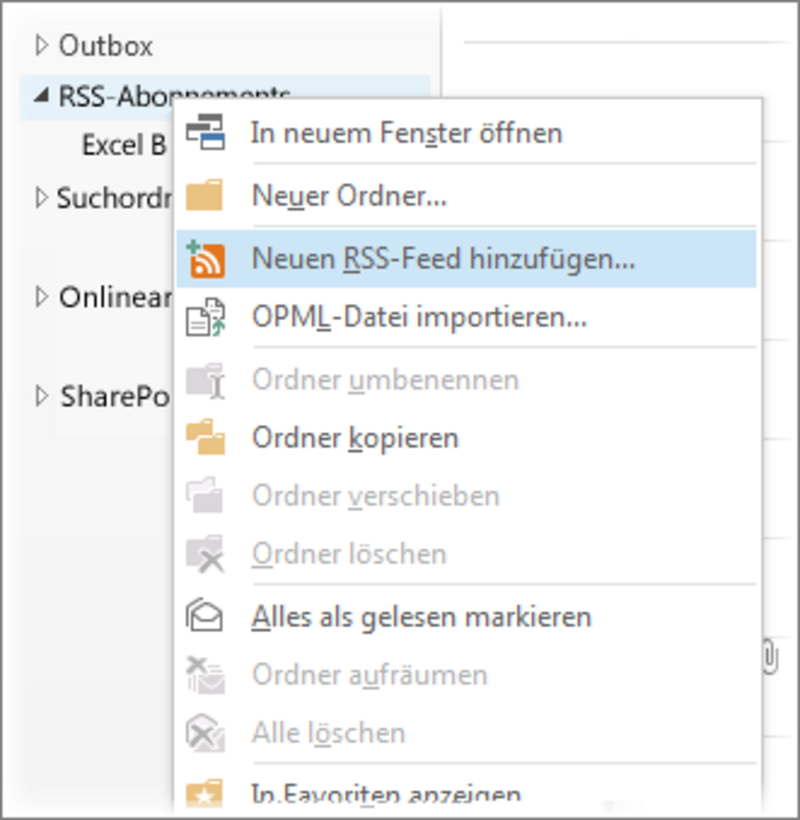Click the open envelope mark-as-read icon
Image resolution: width=800 pixels, height=820 pixels.
pyautogui.click(x=204, y=616)
